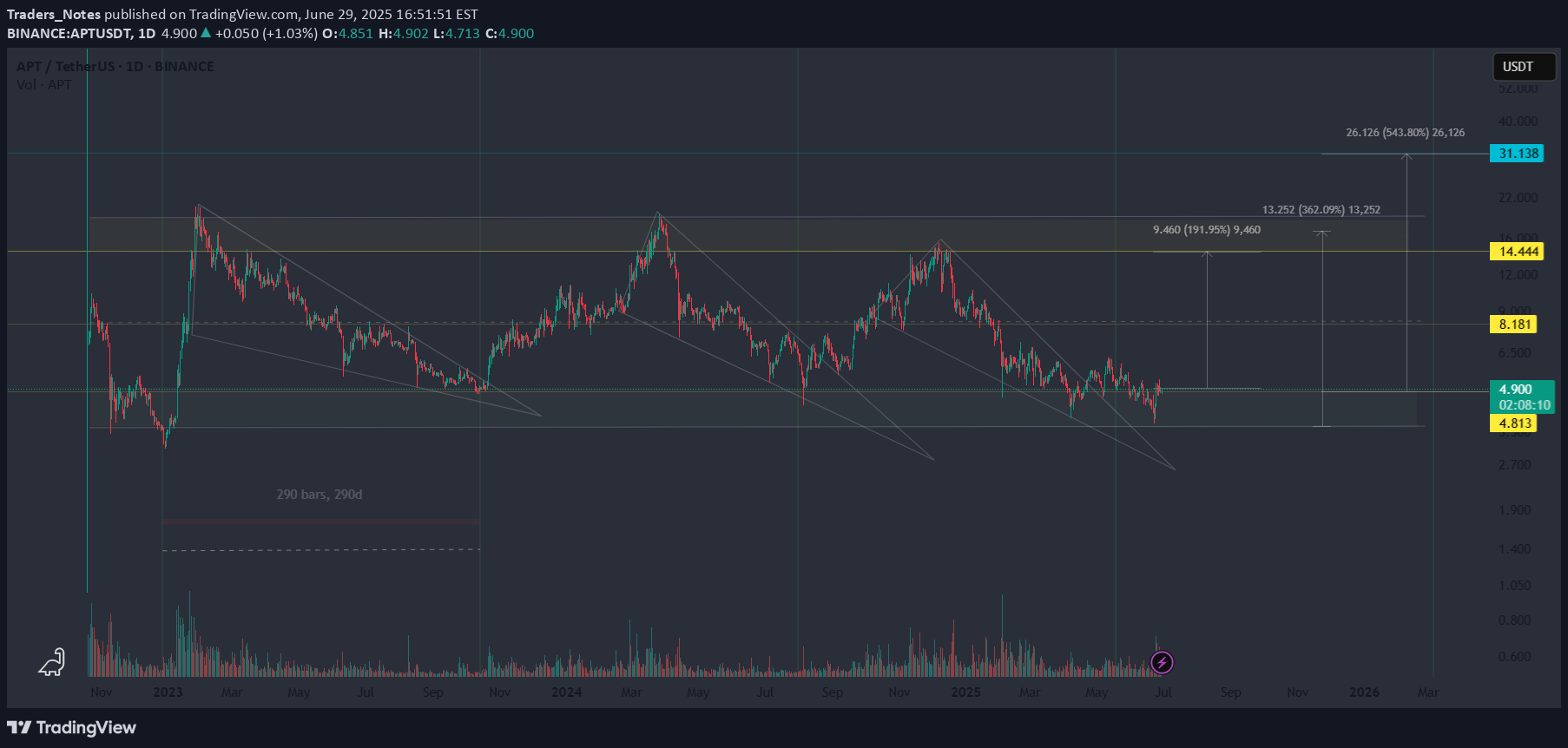Click the close value C:4.900
The width and height of the screenshot is (1568, 748).
pyautogui.click(x=510, y=34)
